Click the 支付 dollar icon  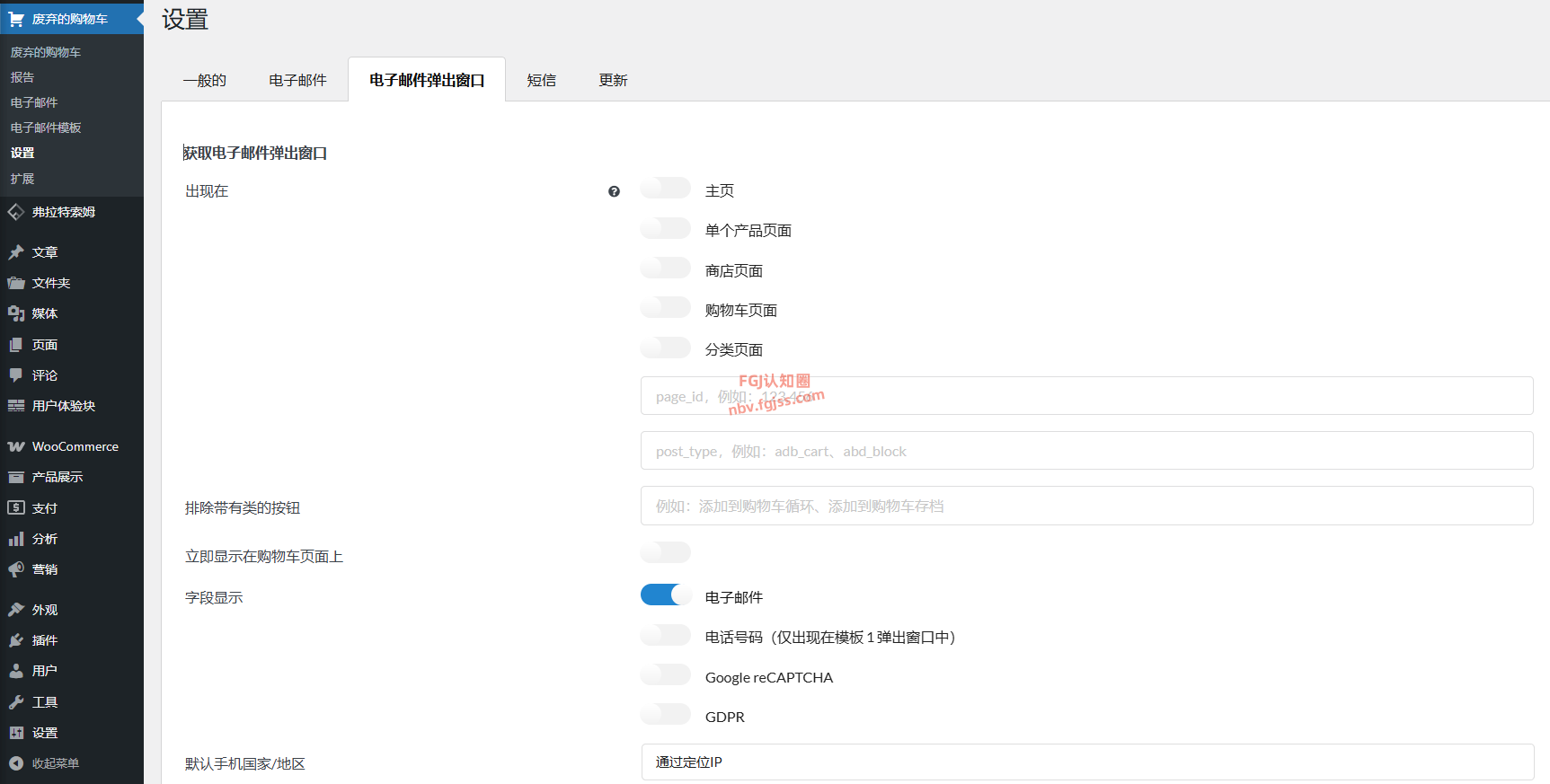(x=16, y=507)
